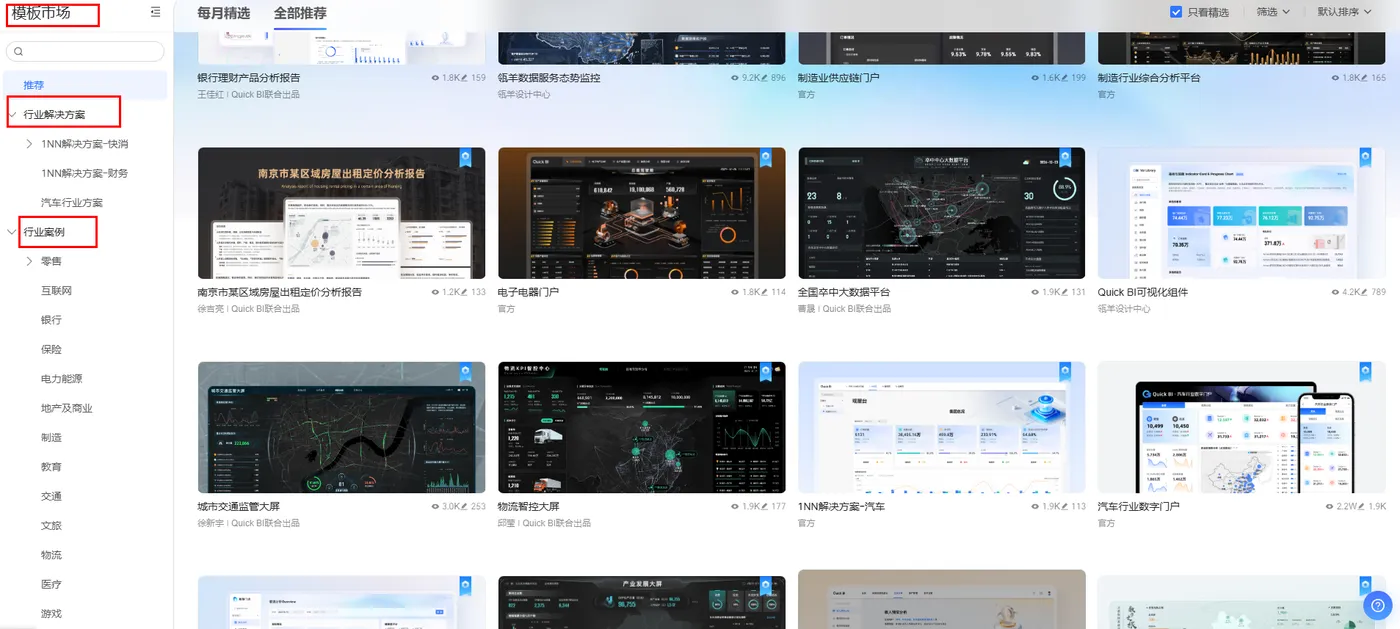Select the 互联网 industry category
This screenshot has width=1400, height=629.
[56, 290]
